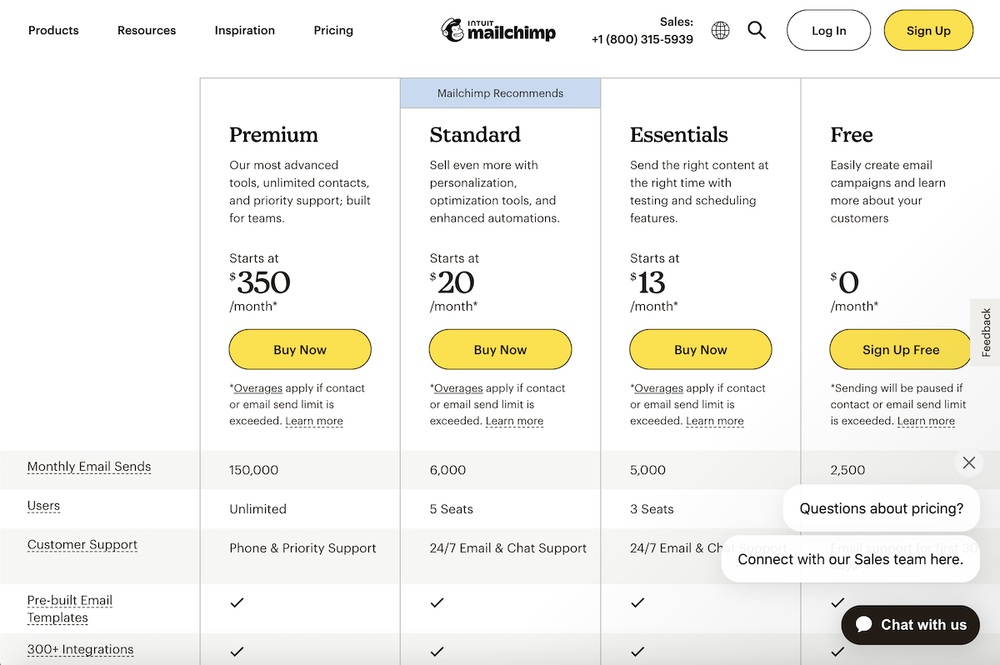
Task: Open the Feedback side tab
Action: [986, 332]
